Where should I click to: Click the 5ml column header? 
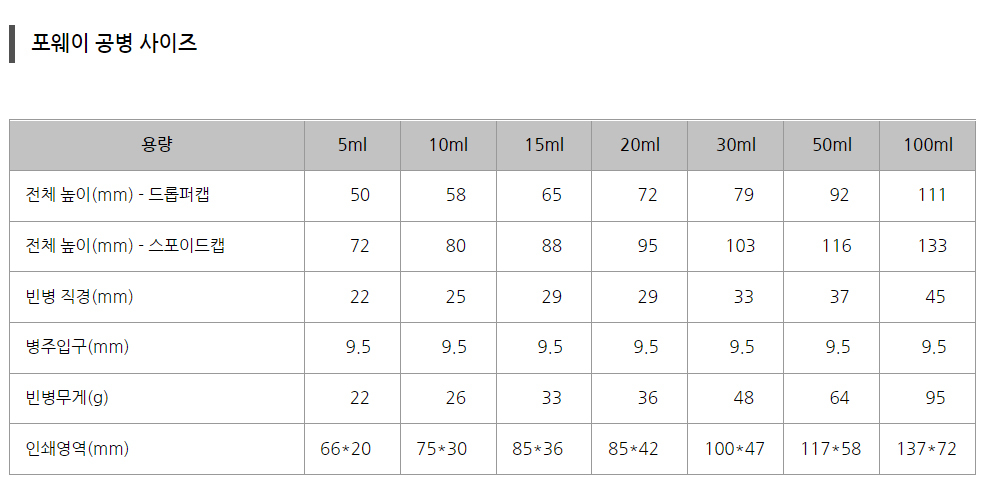click(352, 145)
